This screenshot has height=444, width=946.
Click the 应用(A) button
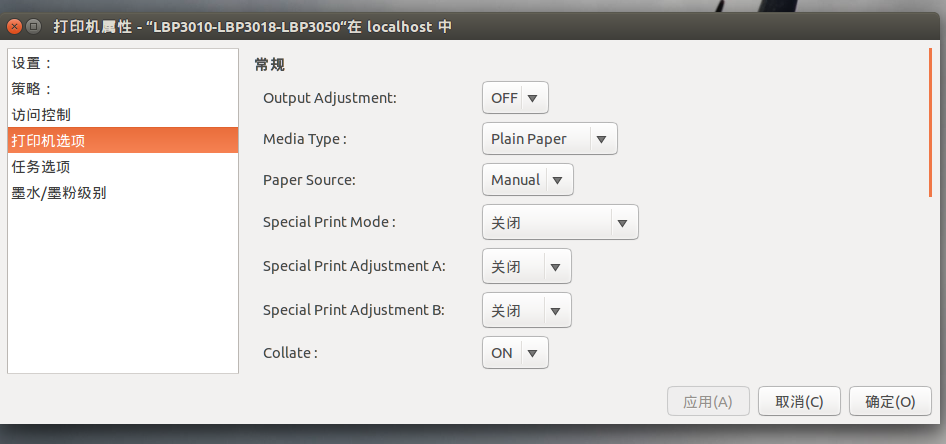(x=708, y=402)
